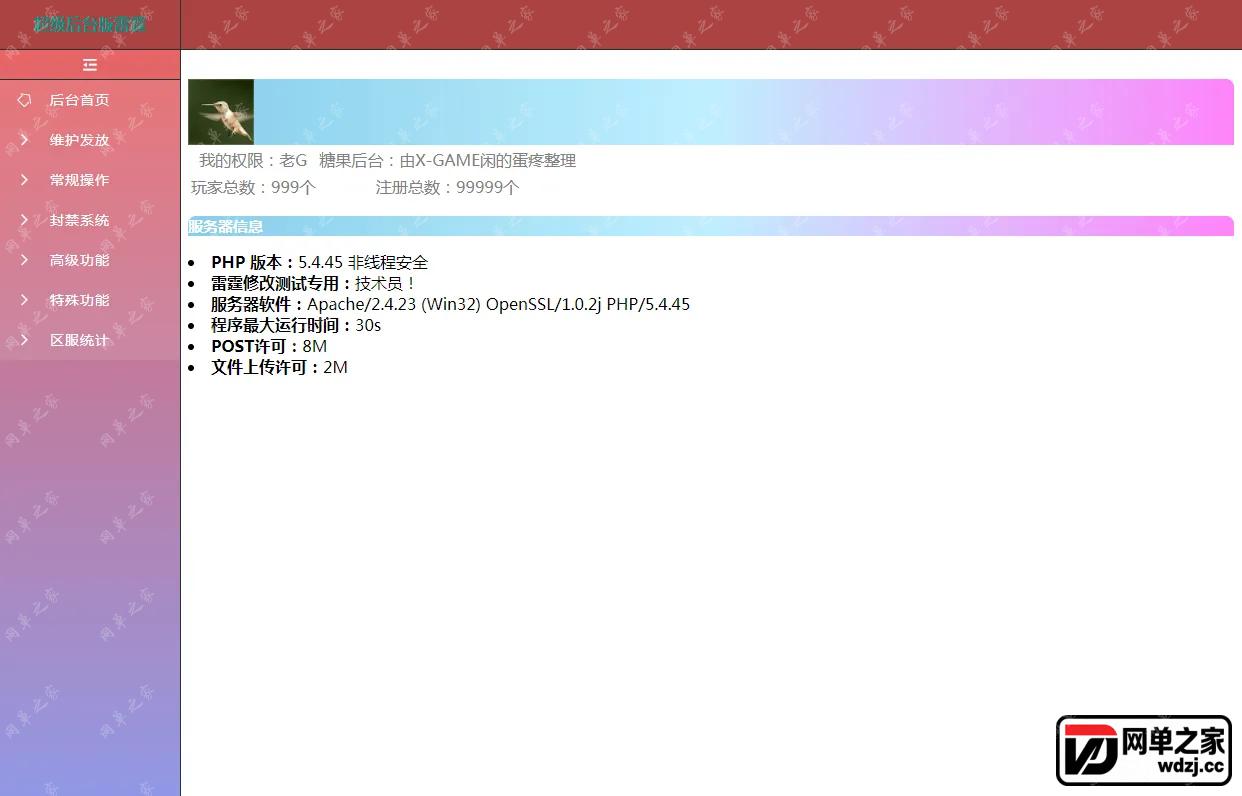1242x796 pixels.
Task: Select the 我的权限：老G text
Action: 253,161
